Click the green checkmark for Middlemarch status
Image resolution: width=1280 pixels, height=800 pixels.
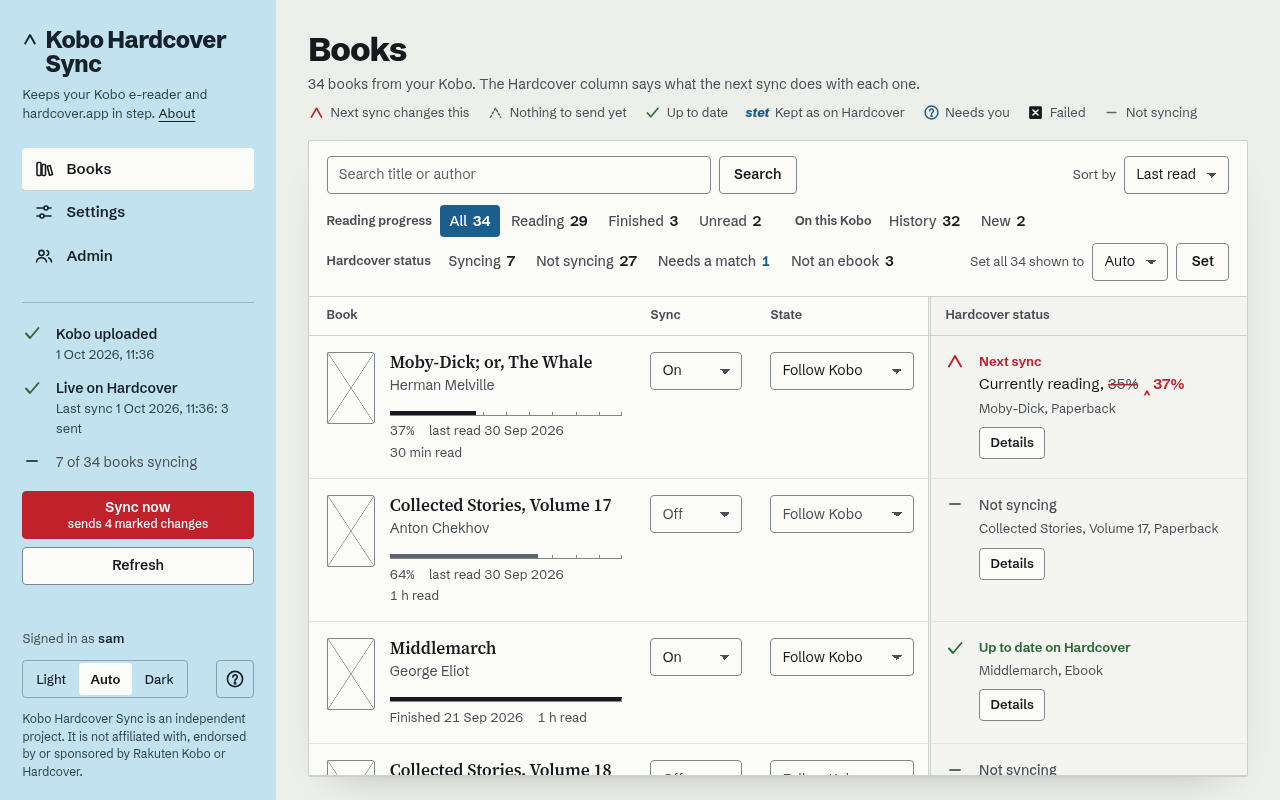[955, 648]
